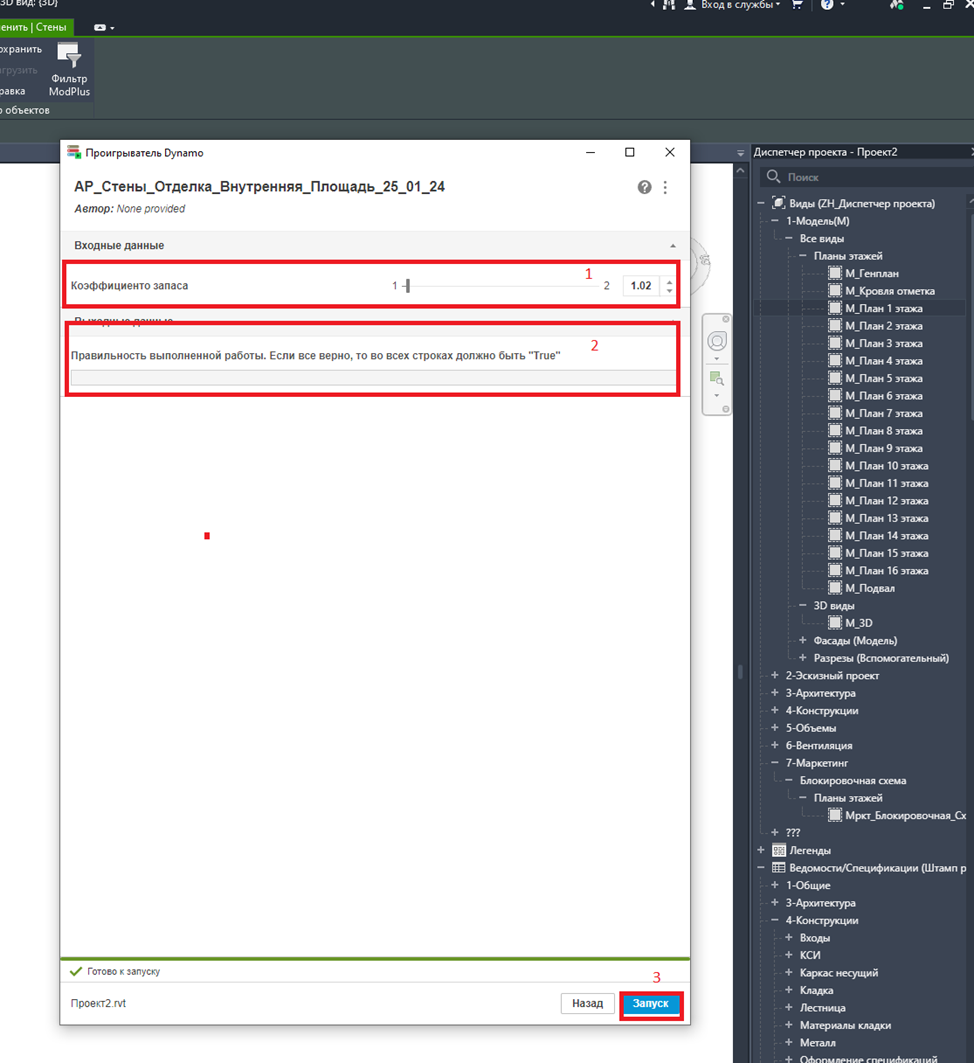
Task: Click the blue help question-mark icon in title bar
Action: click(x=827, y=5)
